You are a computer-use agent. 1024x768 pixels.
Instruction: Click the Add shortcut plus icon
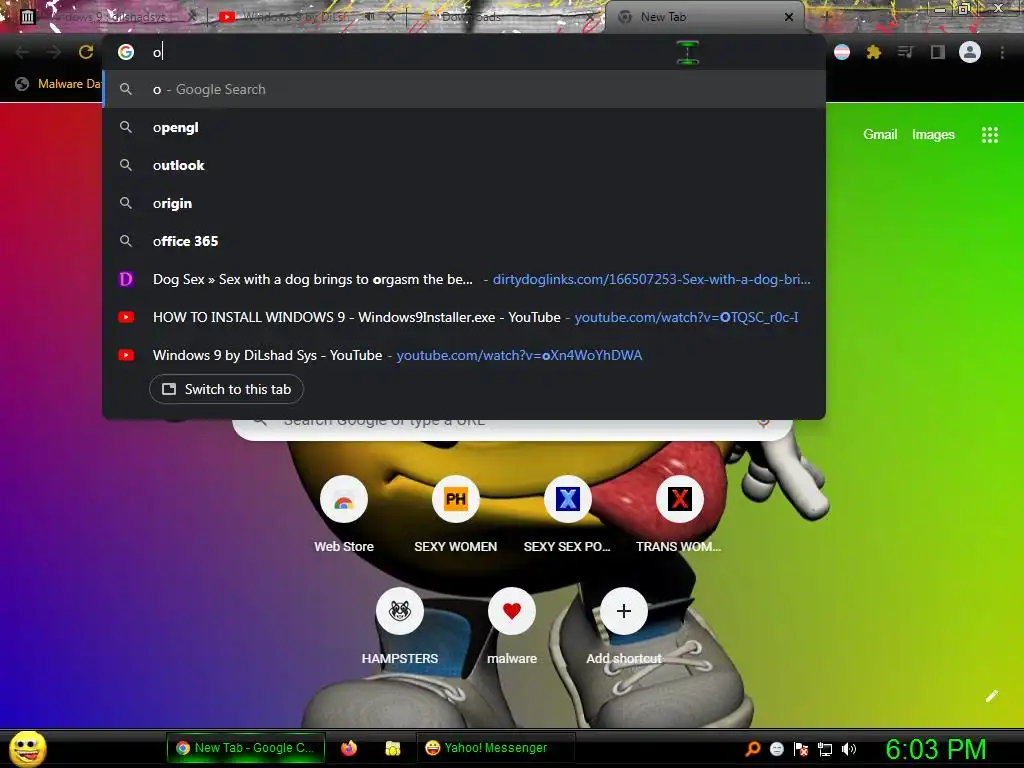pyautogui.click(x=624, y=611)
